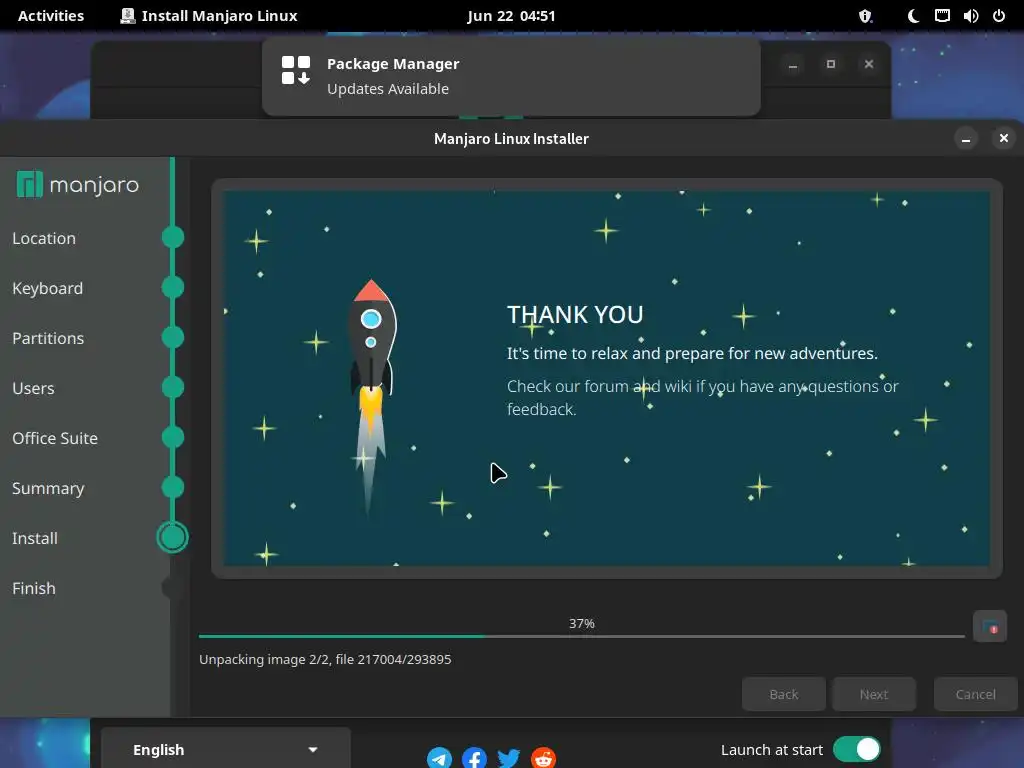Click the rocket illustration in slideshow
This screenshot has height=768, width=1024.
[371, 398]
